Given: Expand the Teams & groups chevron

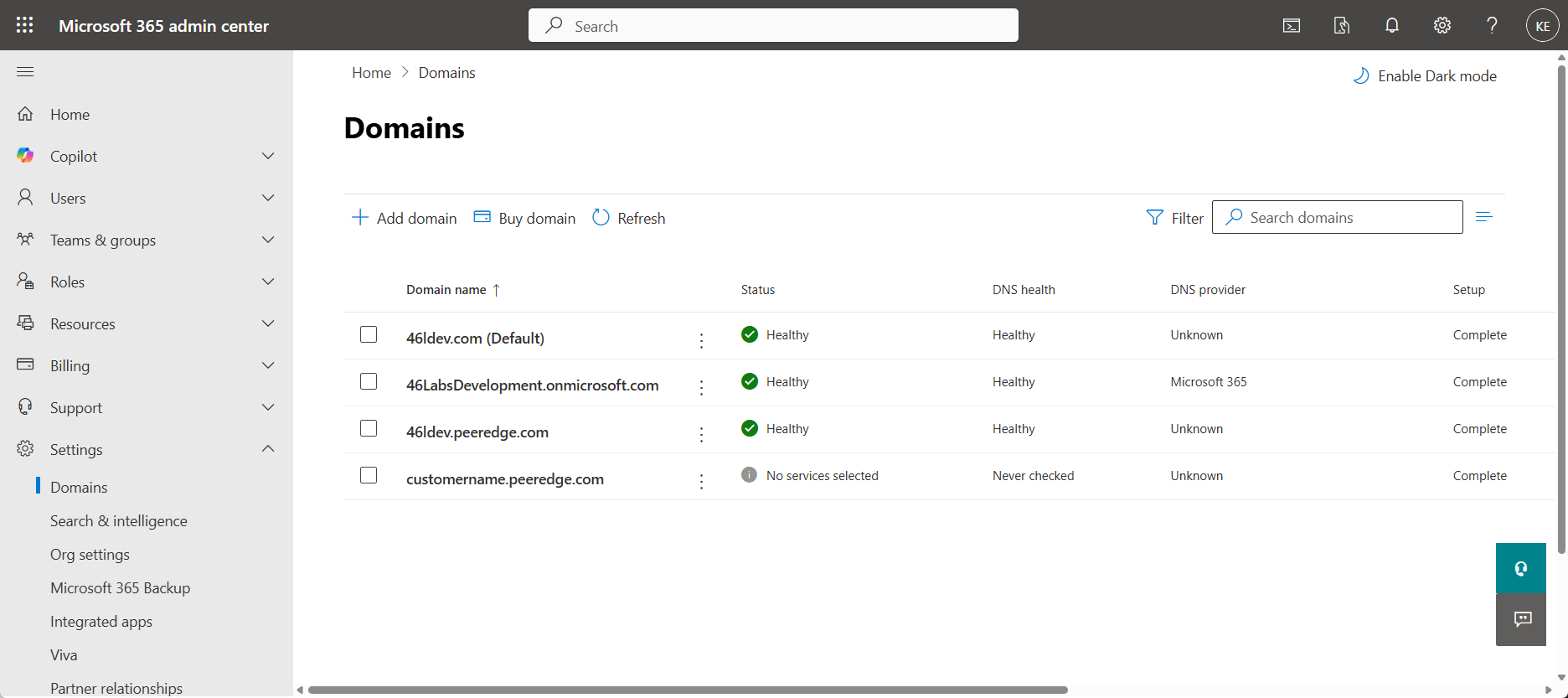Looking at the screenshot, I should tap(268, 240).
